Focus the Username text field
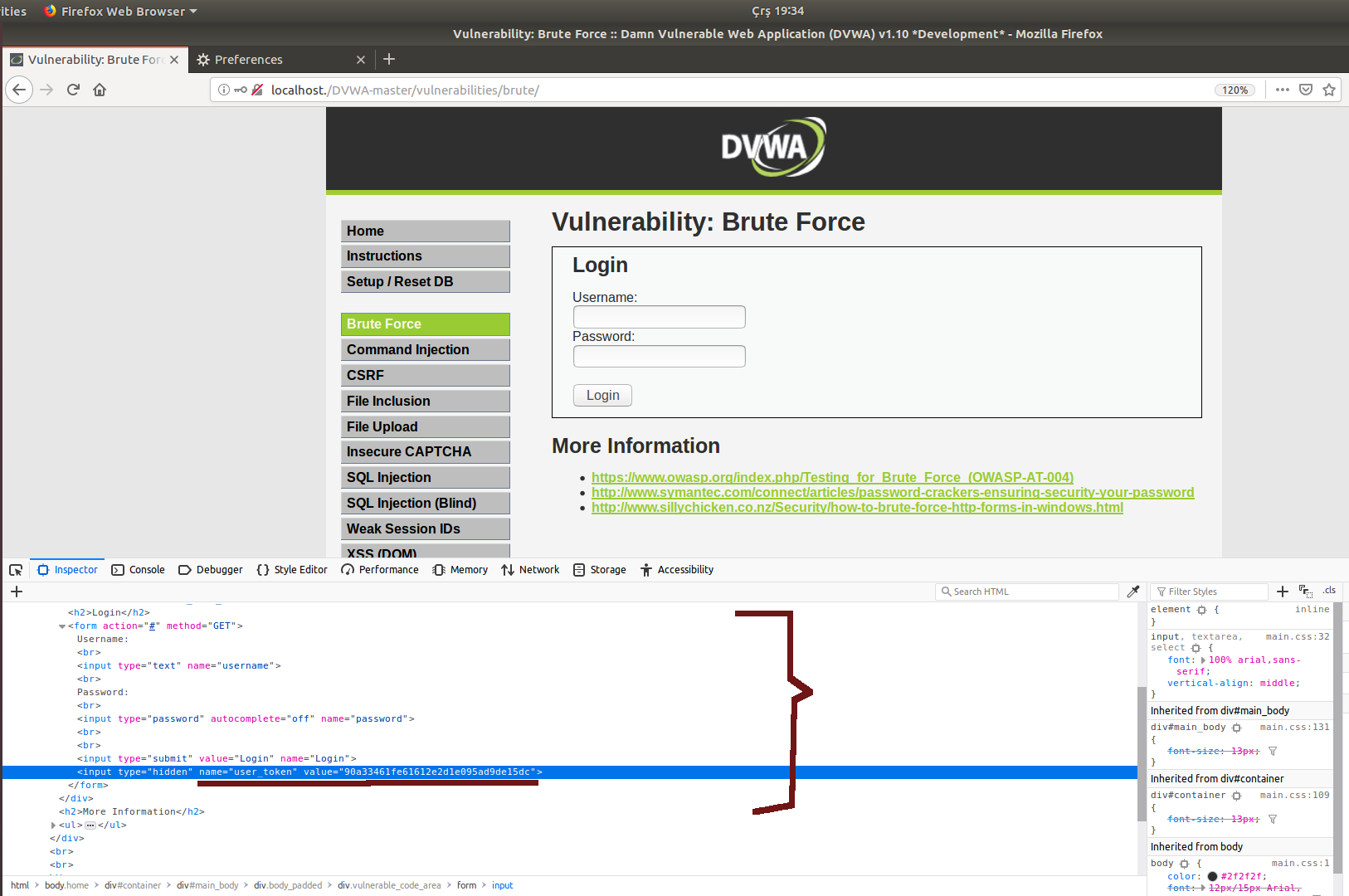The width and height of the screenshot is (1349, 896). pyautogui.click(x=659, y=317)
